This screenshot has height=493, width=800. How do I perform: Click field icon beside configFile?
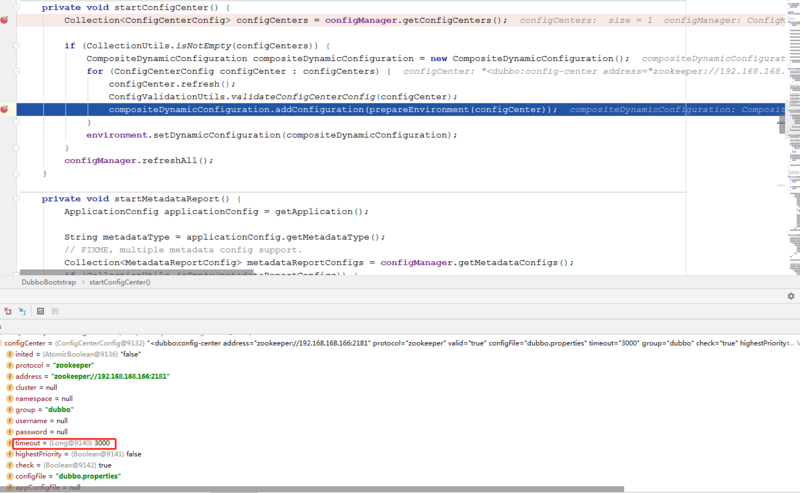coord(10,476)
